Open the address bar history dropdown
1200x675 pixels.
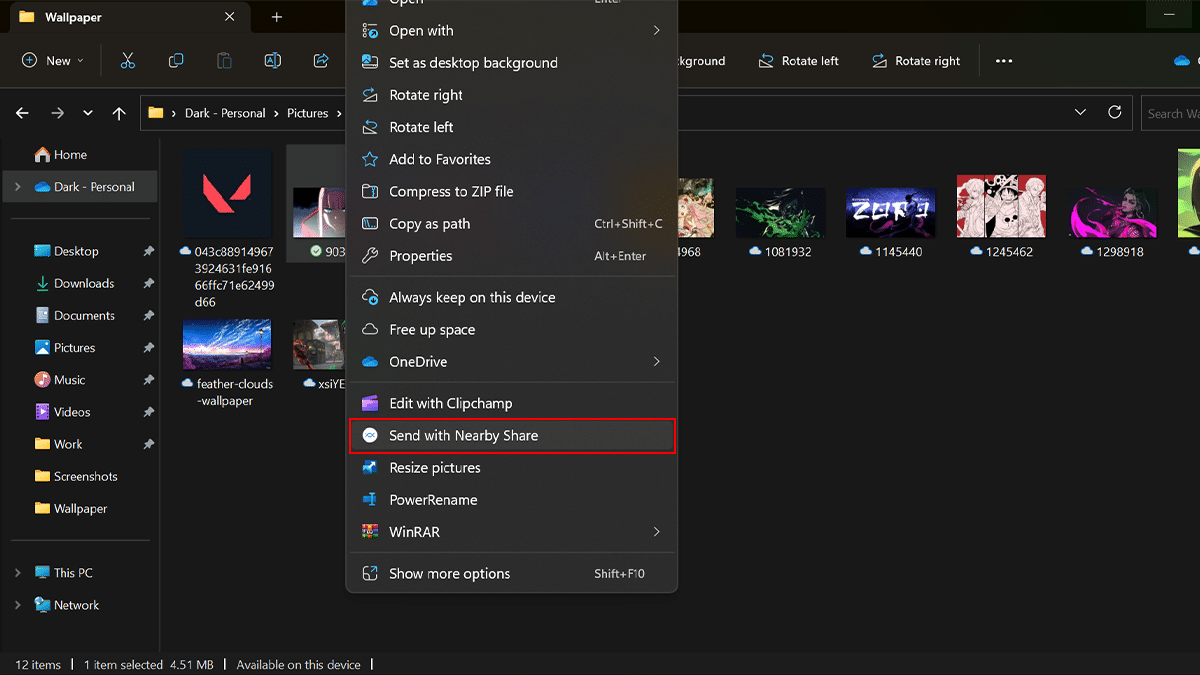tap(1080, 113)
